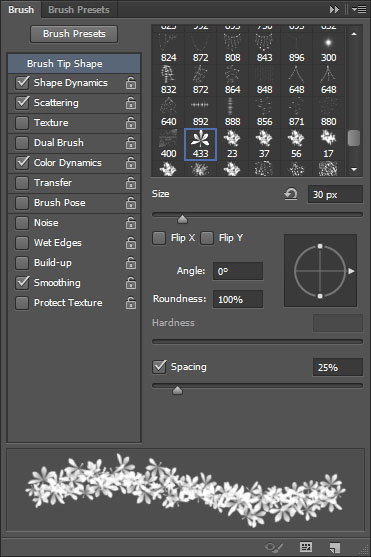Image resolution: width=371 pixels, height=557 pixels.
Task: Select the 433 leaf brush tip
Action: (x=200, y=145)
